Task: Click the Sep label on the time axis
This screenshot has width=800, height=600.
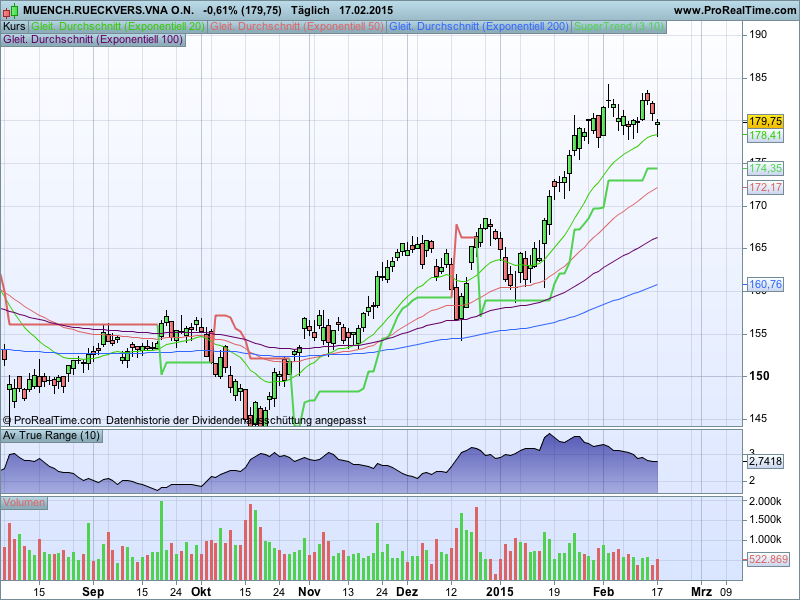Action: pos(93,592)
